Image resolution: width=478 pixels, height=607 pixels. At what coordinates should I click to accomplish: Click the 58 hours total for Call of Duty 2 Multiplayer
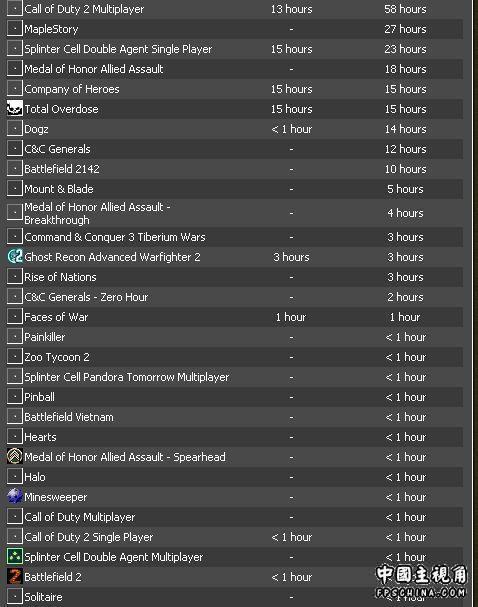(x=405, y=9)
